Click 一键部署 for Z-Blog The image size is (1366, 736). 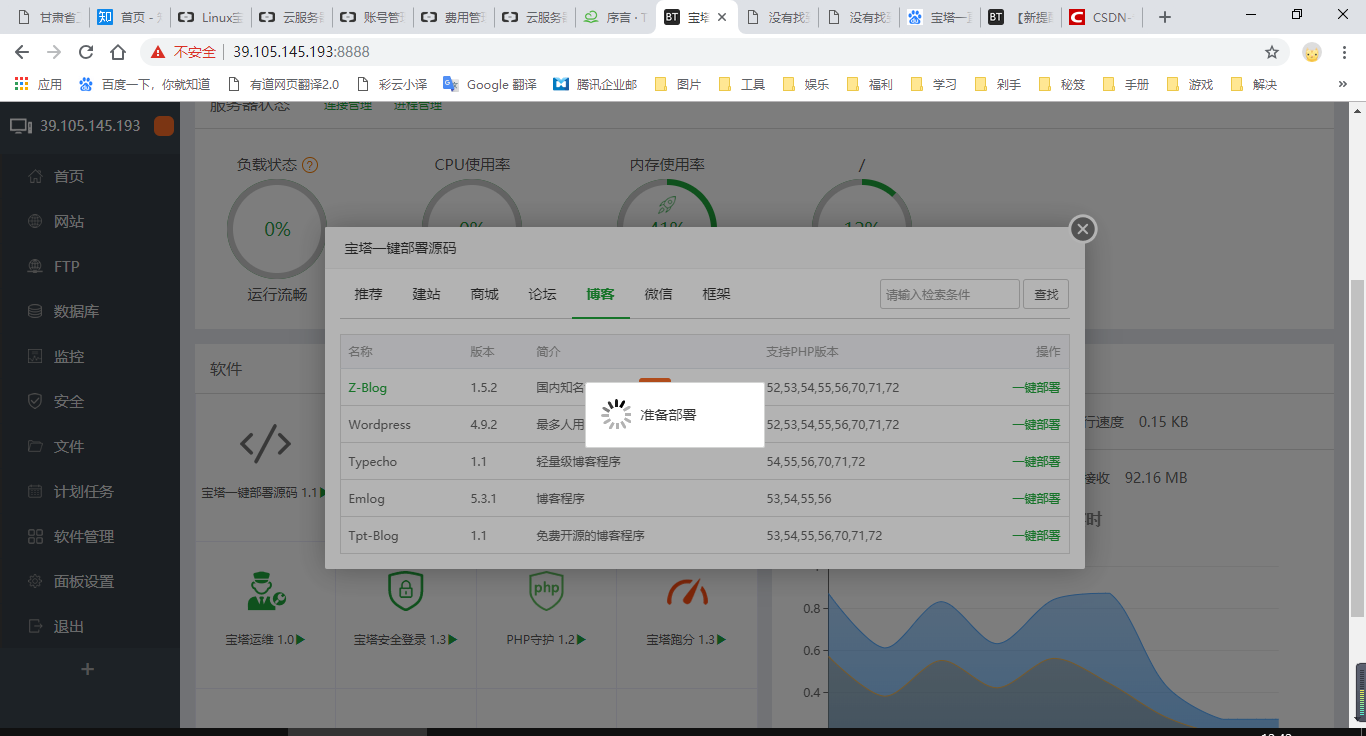[x=1036, y=388]
